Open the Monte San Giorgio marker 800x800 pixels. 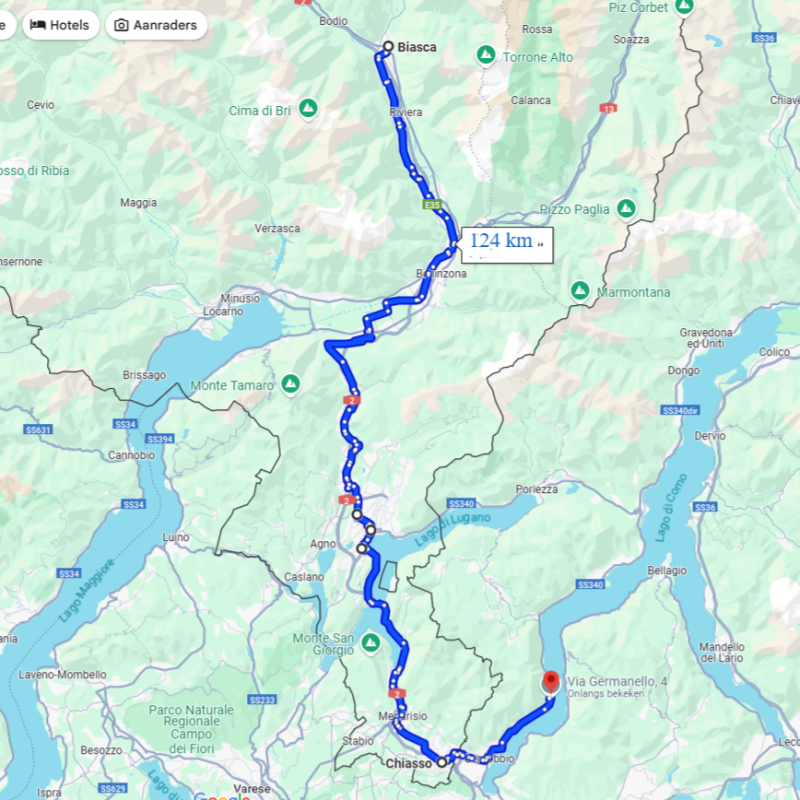click(x=371, y=642)
